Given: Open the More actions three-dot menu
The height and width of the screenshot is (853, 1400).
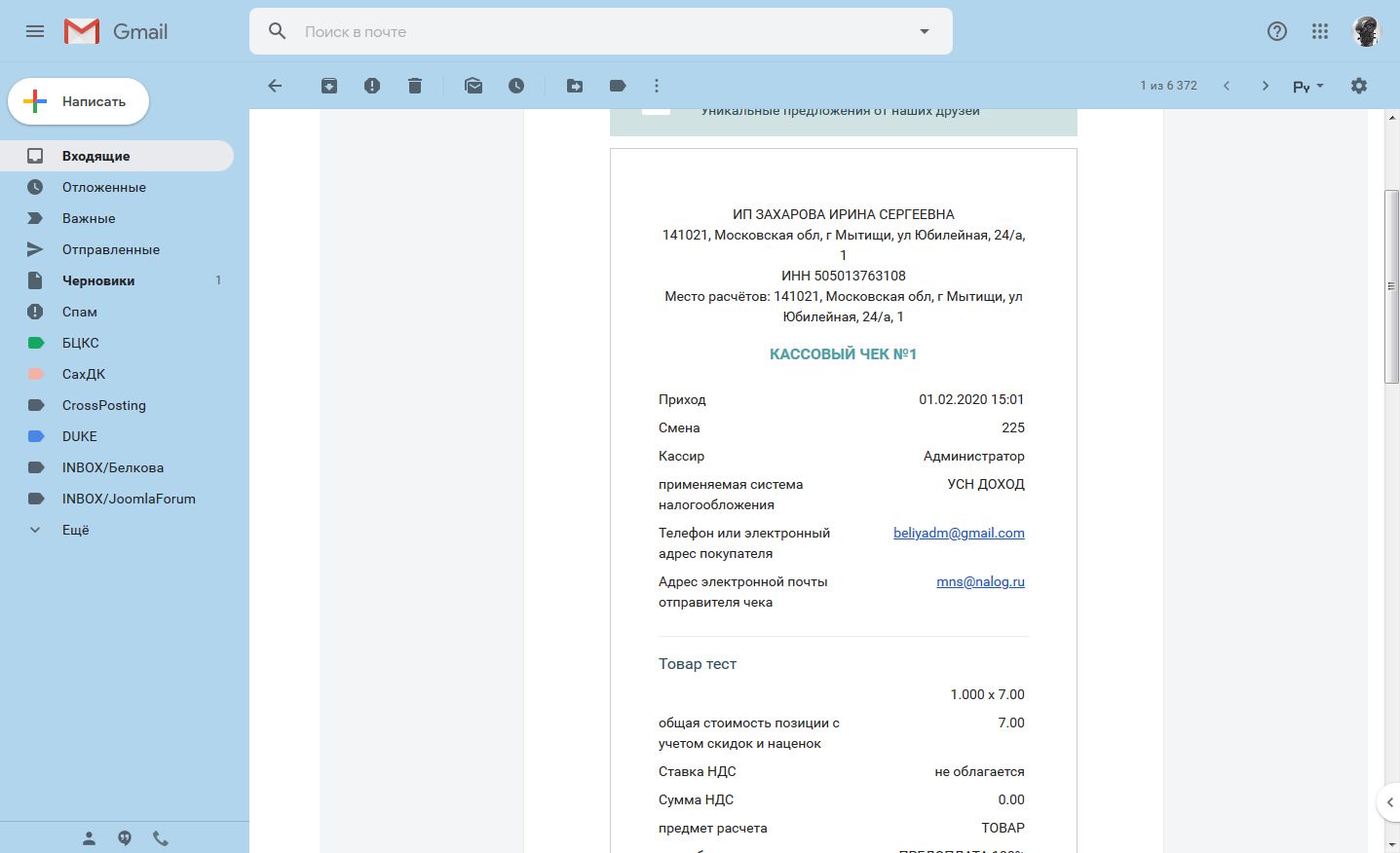Looking at the screenshot, I should 657,86.
